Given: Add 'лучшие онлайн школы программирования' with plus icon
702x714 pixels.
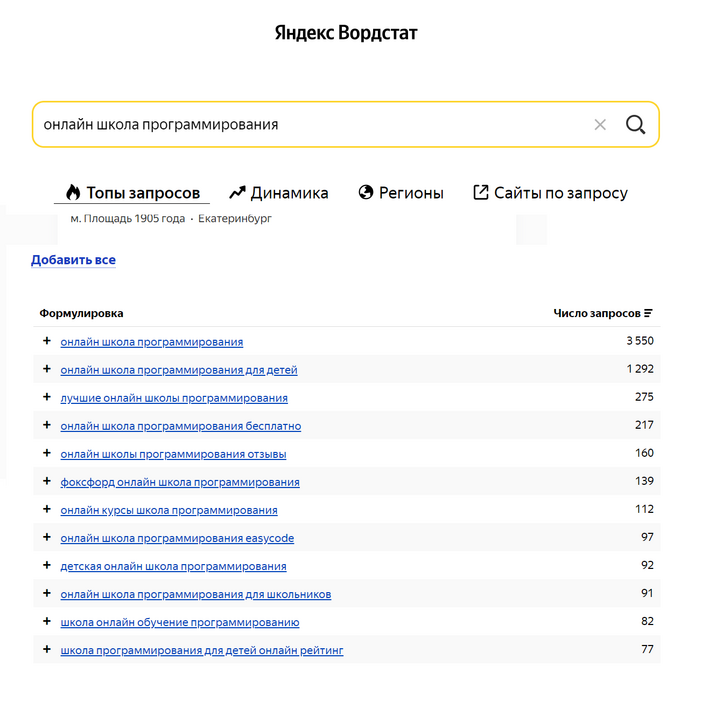Looking at the screenshot, I should click(x=46, y=397).
